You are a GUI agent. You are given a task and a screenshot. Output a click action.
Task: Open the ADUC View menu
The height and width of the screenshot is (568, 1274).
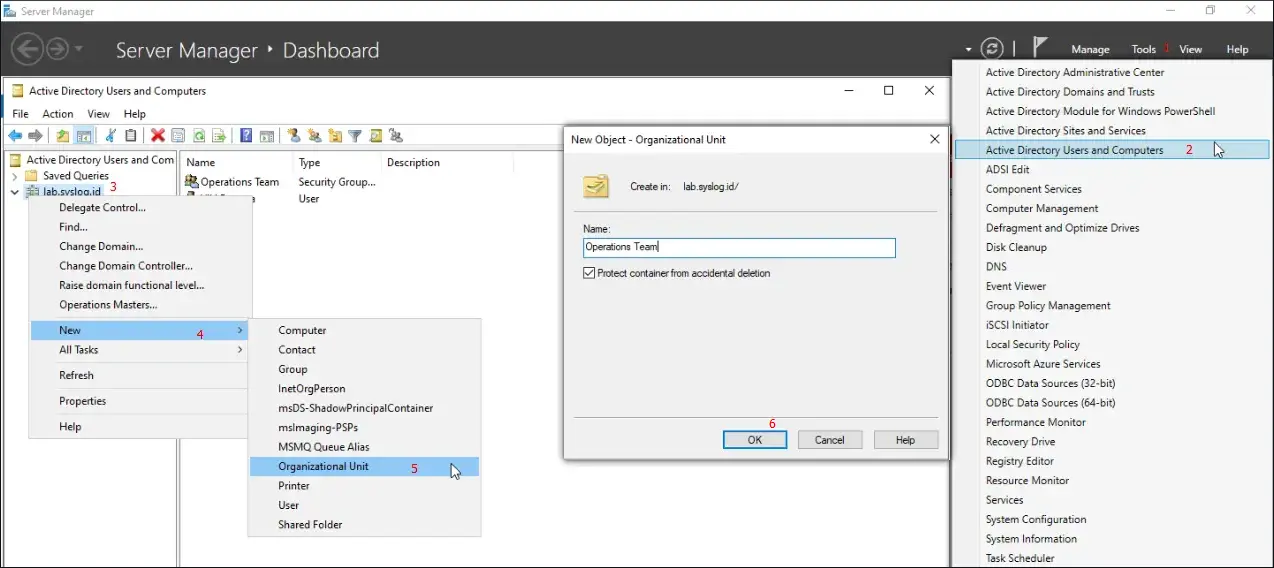pyautogui.click(x=98, y=114)
